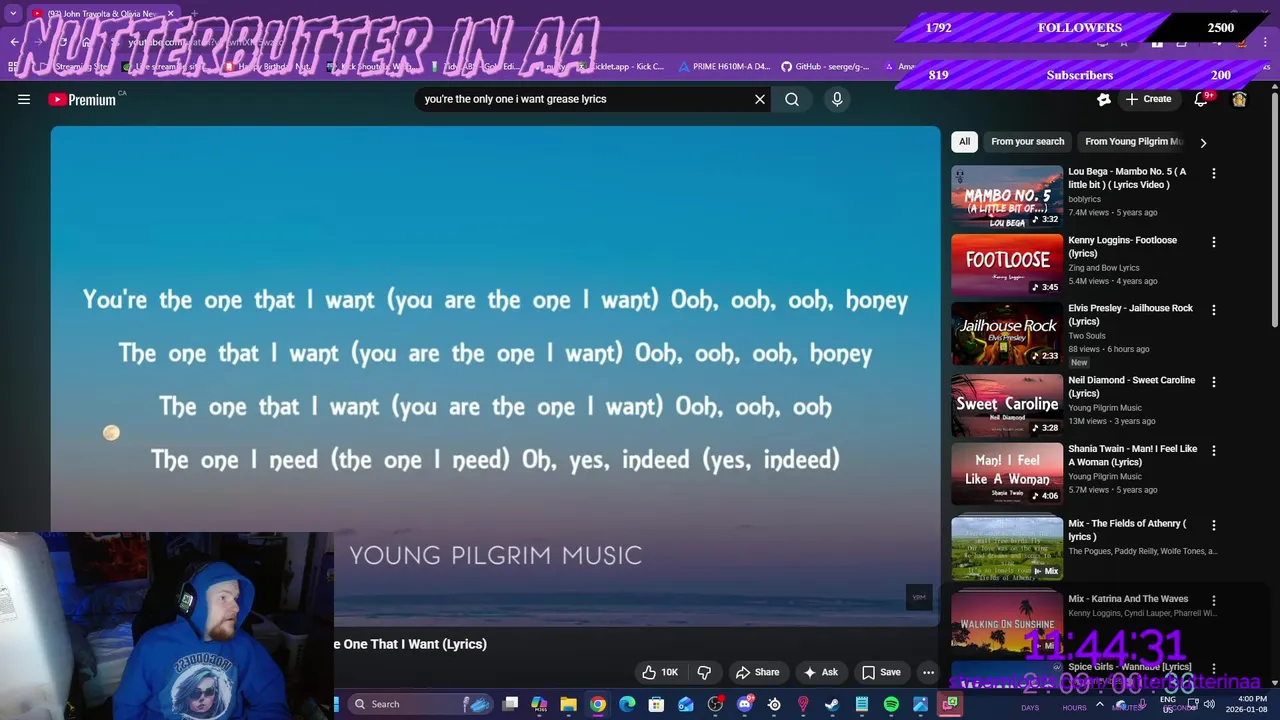This screenshot has width=1280, height=720.
Task: Open Discord from the taskbar
Action: pyautogui.click(x=744, y=704)
